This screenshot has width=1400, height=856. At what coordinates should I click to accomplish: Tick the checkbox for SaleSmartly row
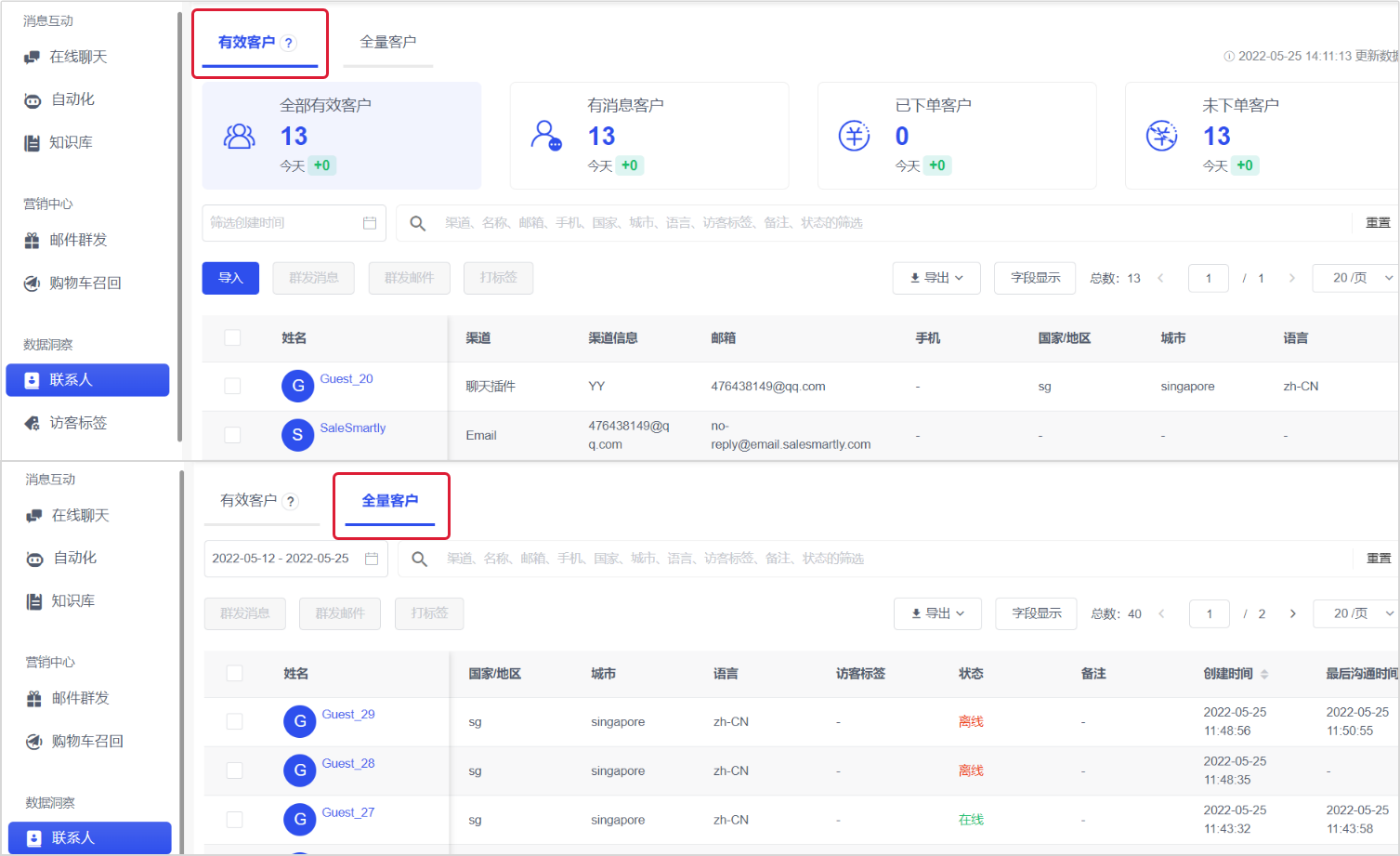232,435
